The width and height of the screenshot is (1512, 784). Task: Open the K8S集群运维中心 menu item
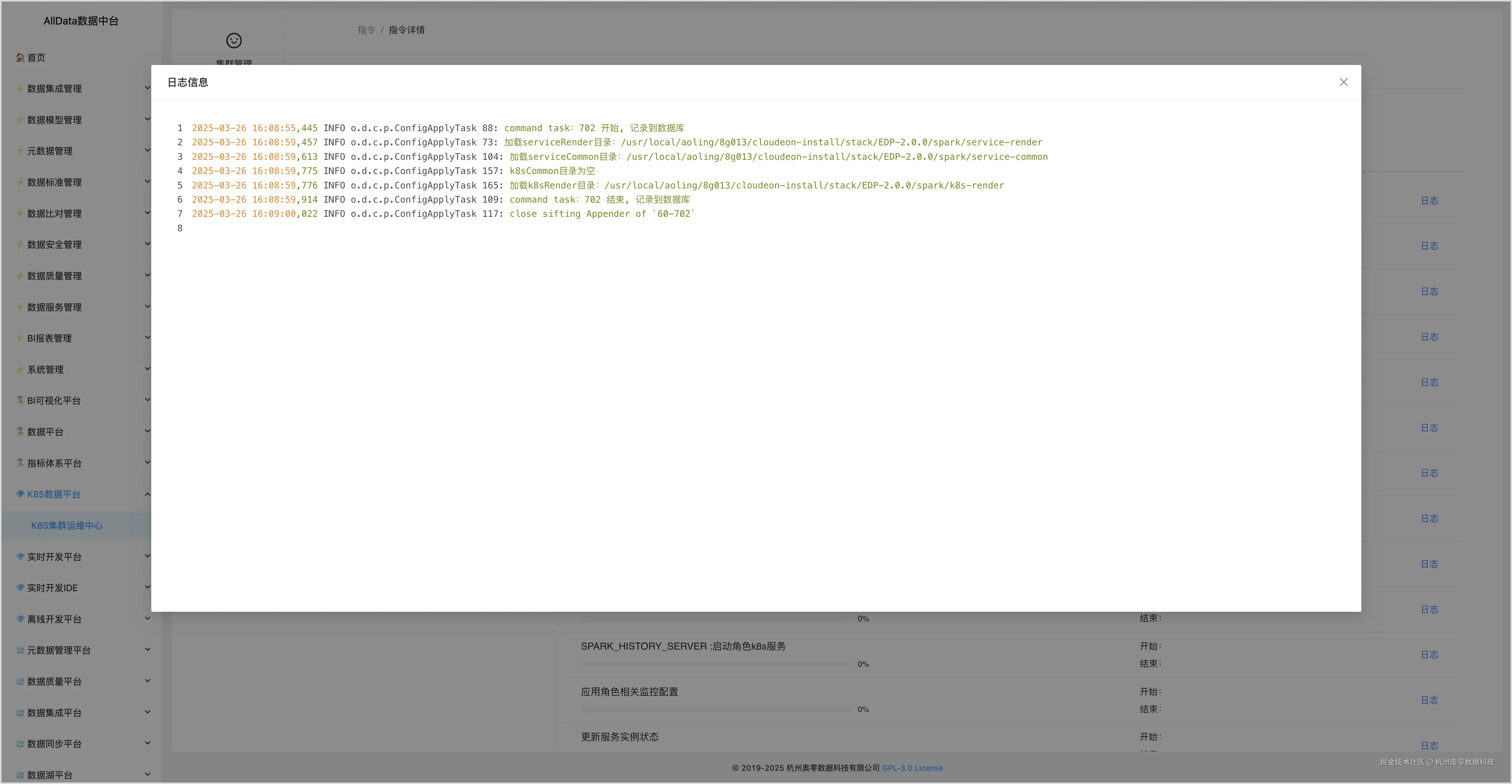[67, 526]
